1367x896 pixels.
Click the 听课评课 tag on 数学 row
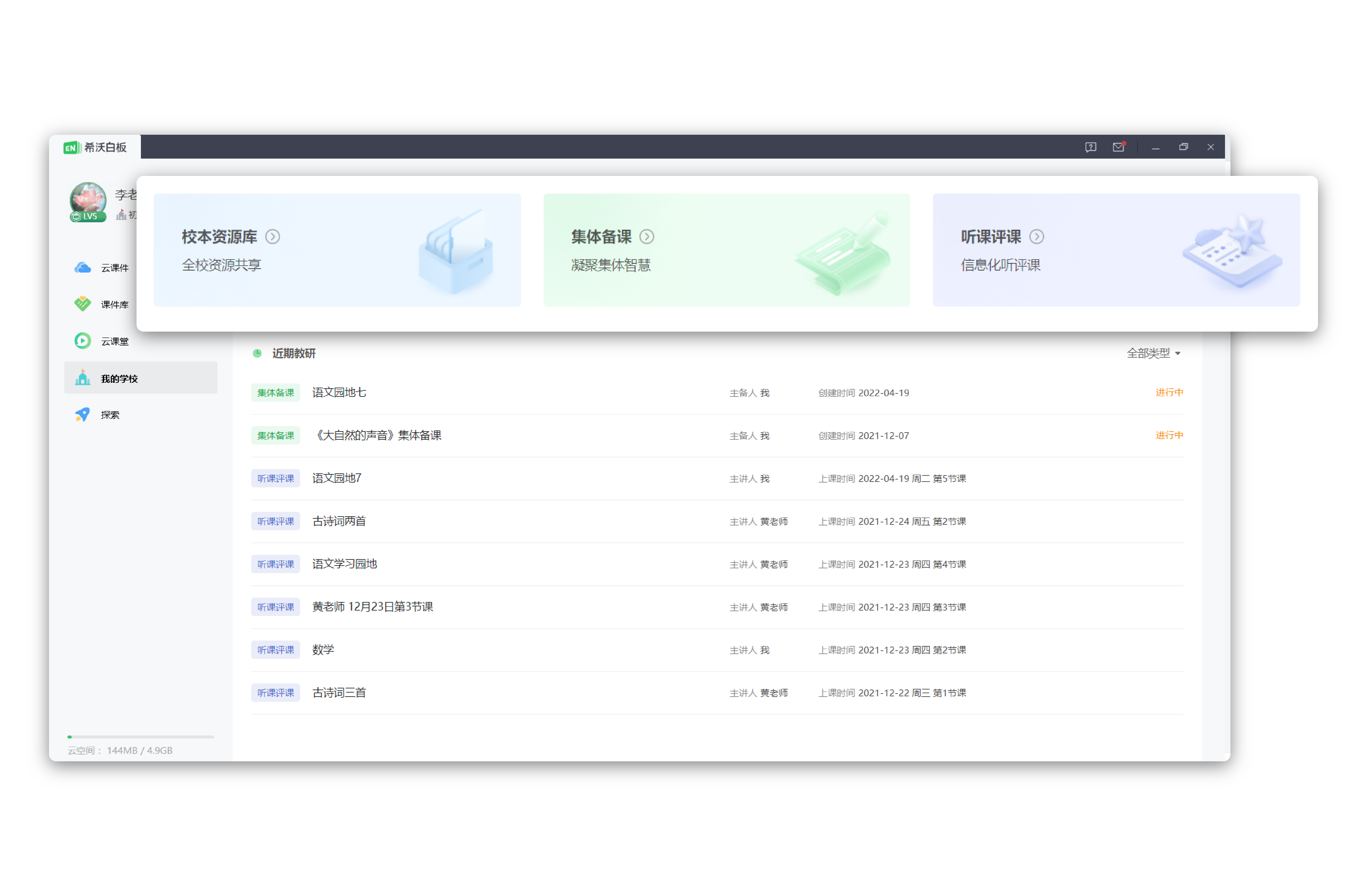pos(276,650)
